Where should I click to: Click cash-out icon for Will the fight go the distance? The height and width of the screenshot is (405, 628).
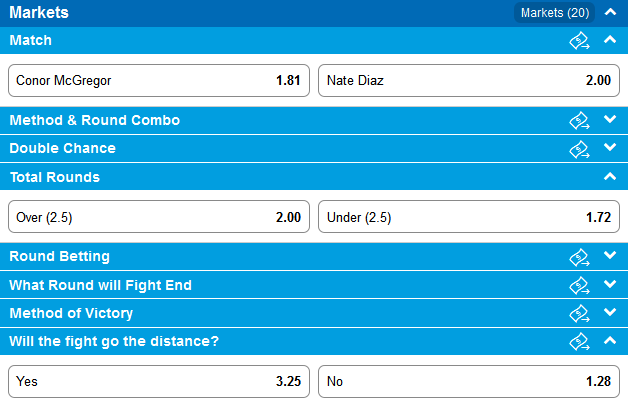(x=579, y=341)
